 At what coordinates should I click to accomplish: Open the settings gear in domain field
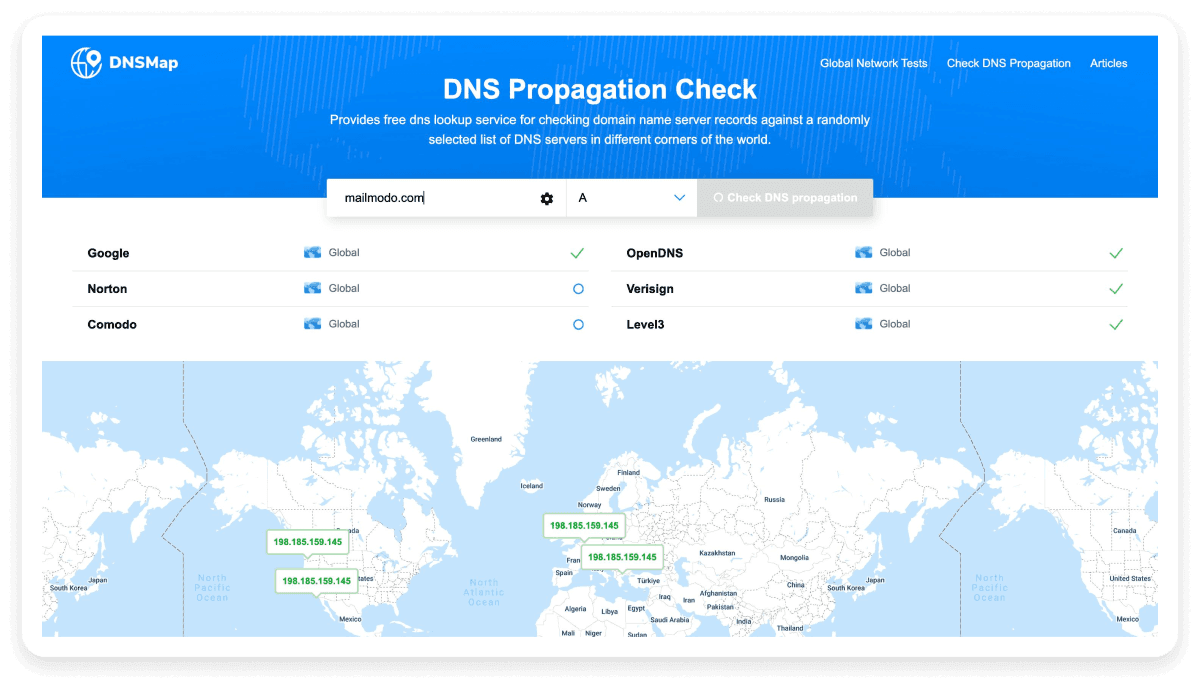547,199
